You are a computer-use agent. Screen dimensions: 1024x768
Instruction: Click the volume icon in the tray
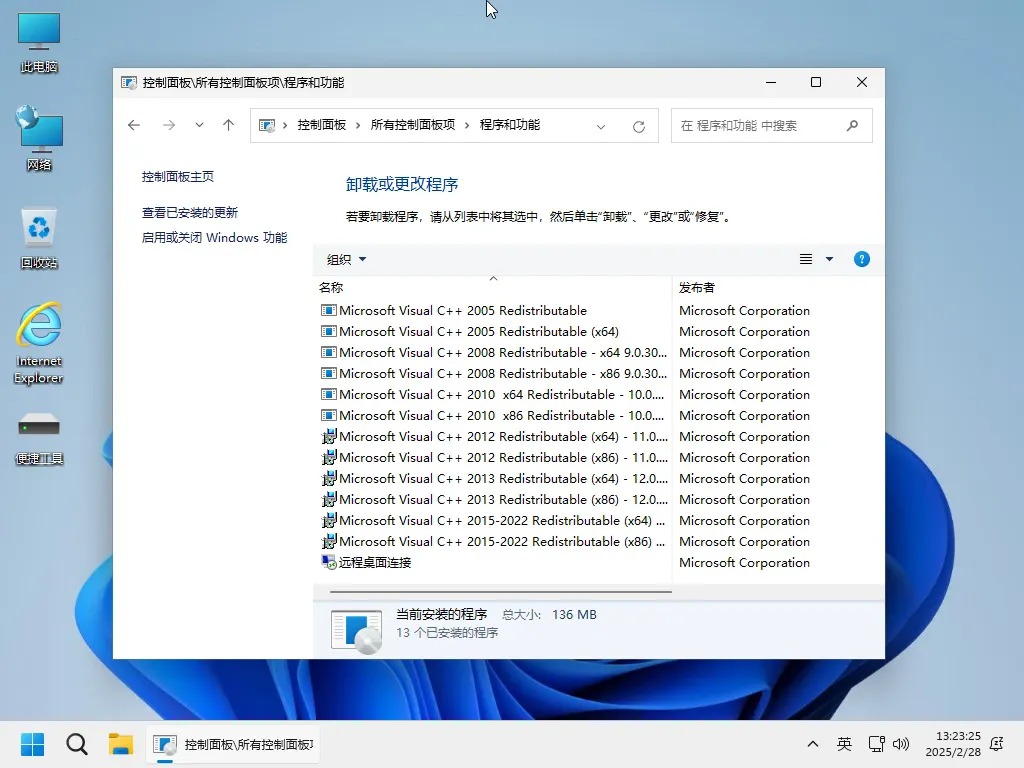point(903,744)
